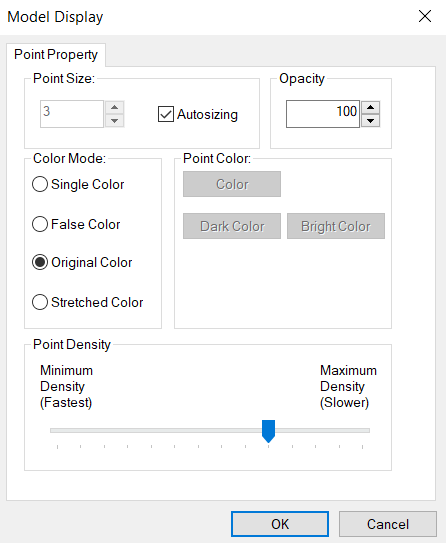Decrease Opacity with the down arrow
The width and height of the screenshot is (446, 543).
click(x=371, y=121)
